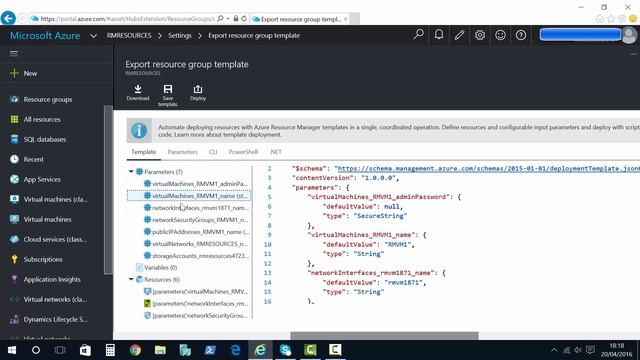This screenshot has height=360, width=640.
Task: Open PowerShell from the taskbar
Action: pos(210,350)
